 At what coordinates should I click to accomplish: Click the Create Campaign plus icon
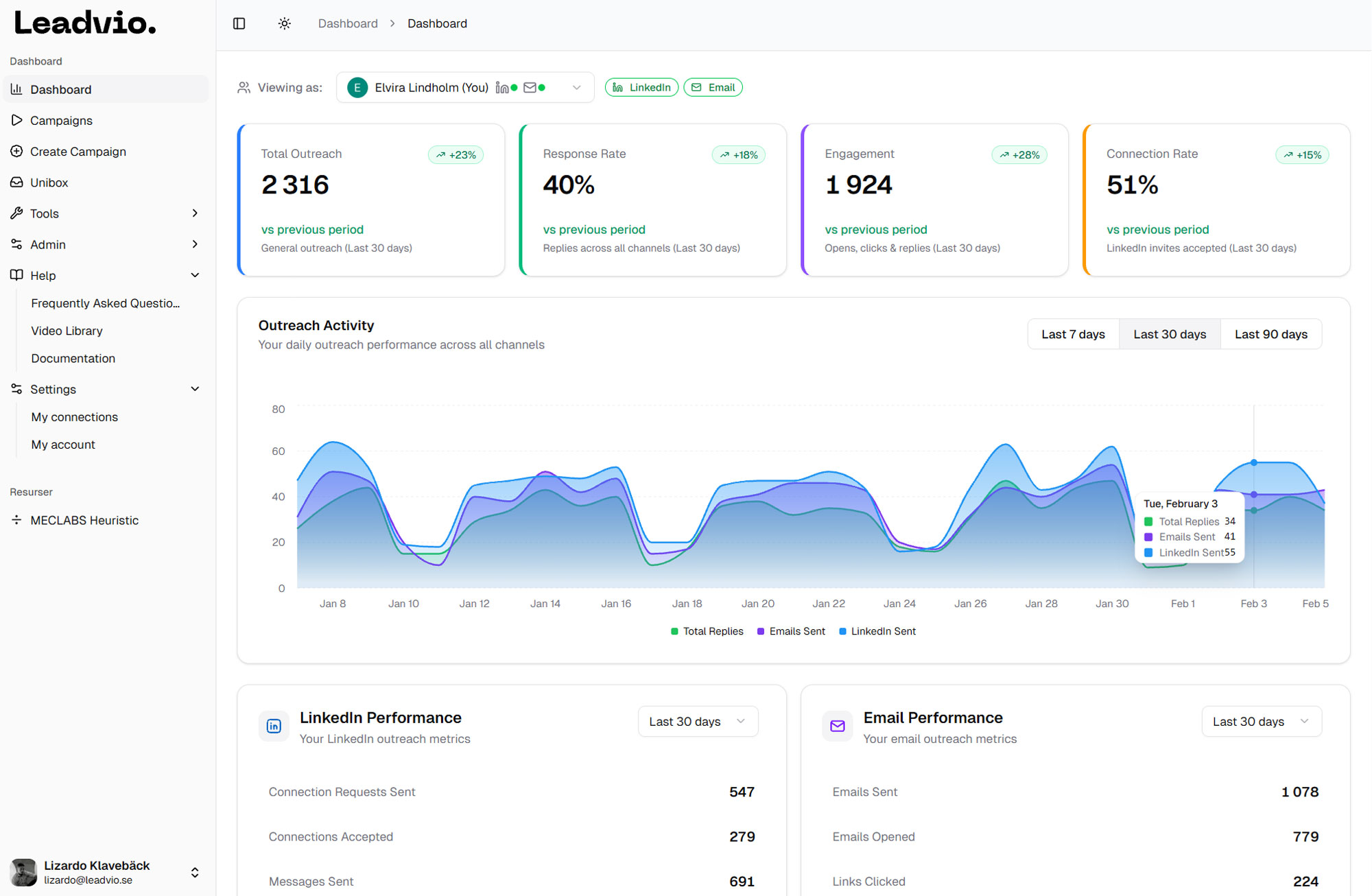(x=16, y=151)
